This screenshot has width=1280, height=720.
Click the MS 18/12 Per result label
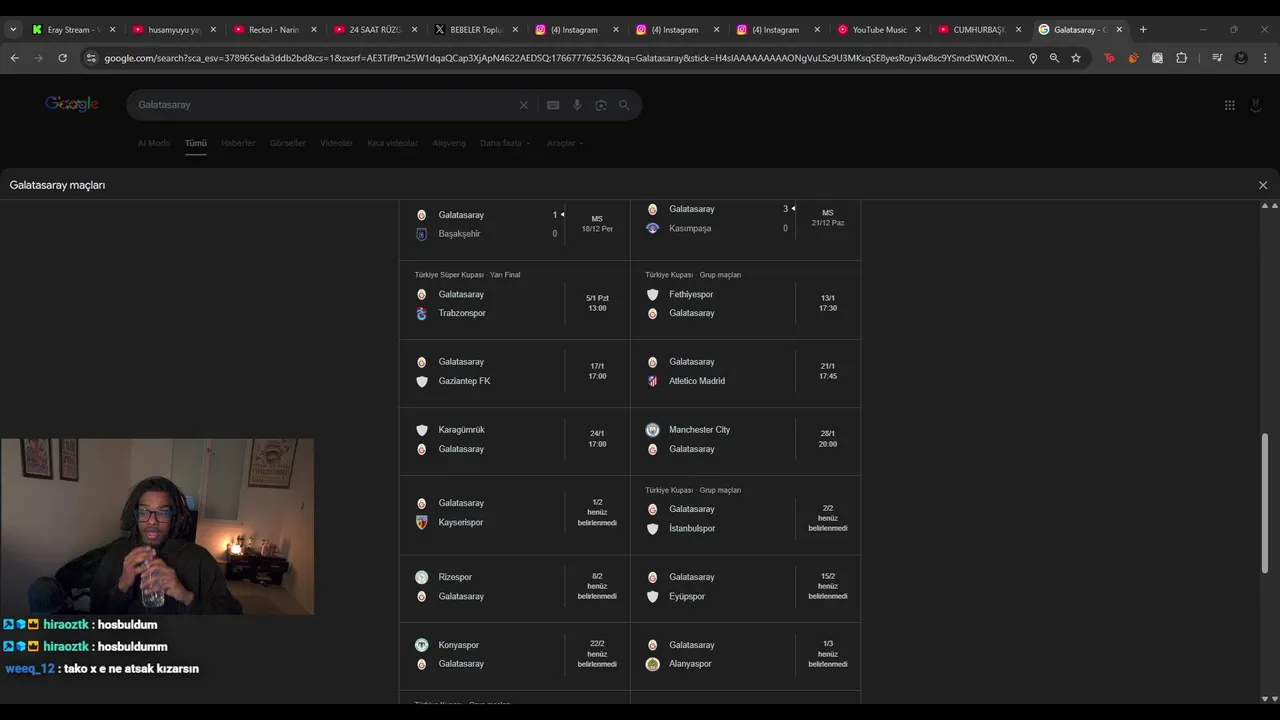click(x=597, y=224)
